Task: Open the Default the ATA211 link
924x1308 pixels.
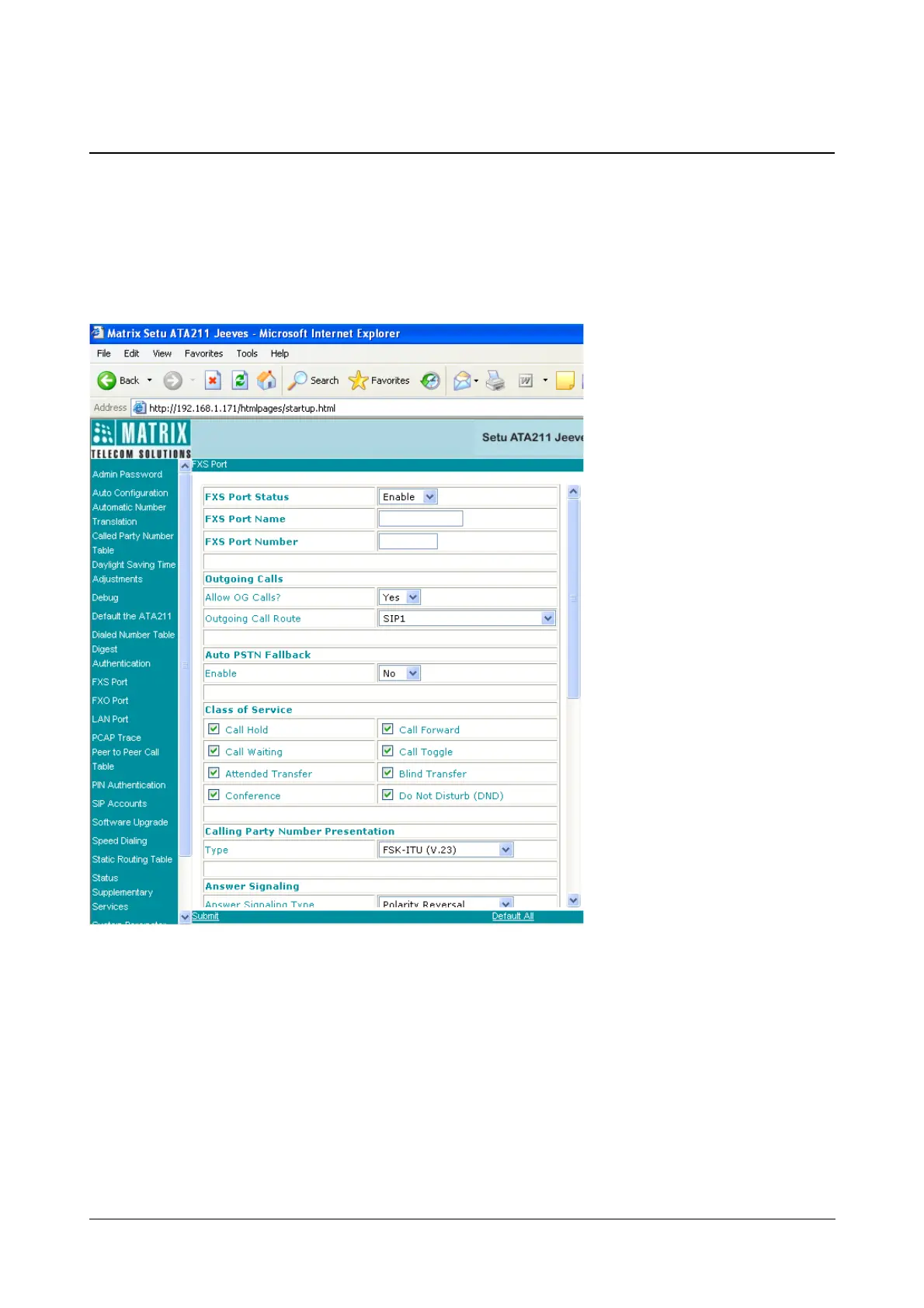Action: tap(132, 616)
